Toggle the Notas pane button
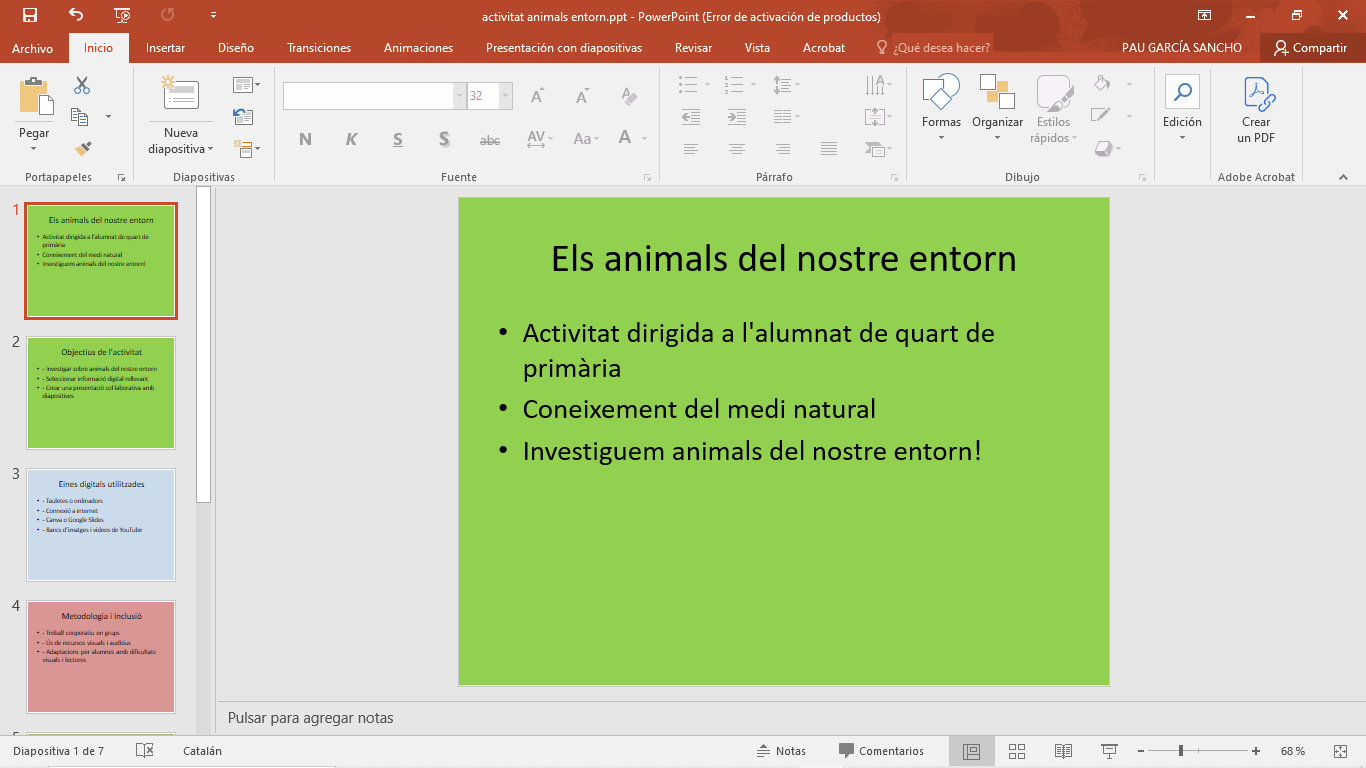This screenshot has width=1366, height=768. [x=781, y=751]
